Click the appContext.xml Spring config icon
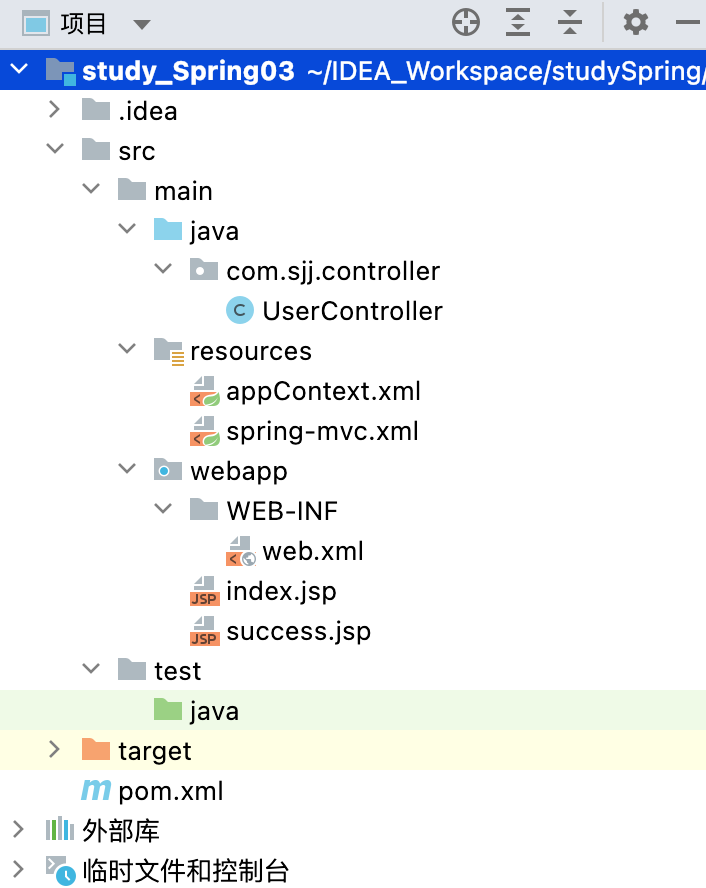Viewport: 706px width, 888px height. [x=204, y=391]
